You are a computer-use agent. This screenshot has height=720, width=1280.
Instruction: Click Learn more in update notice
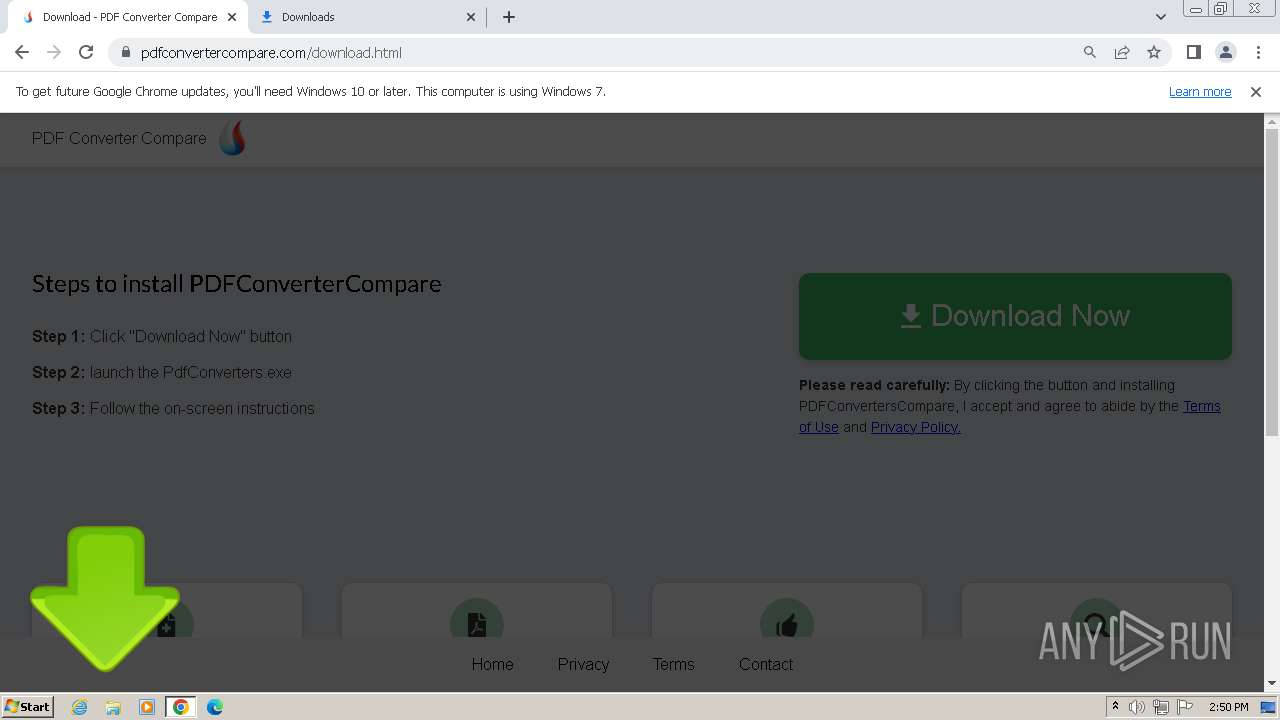tap(1200, 91)
